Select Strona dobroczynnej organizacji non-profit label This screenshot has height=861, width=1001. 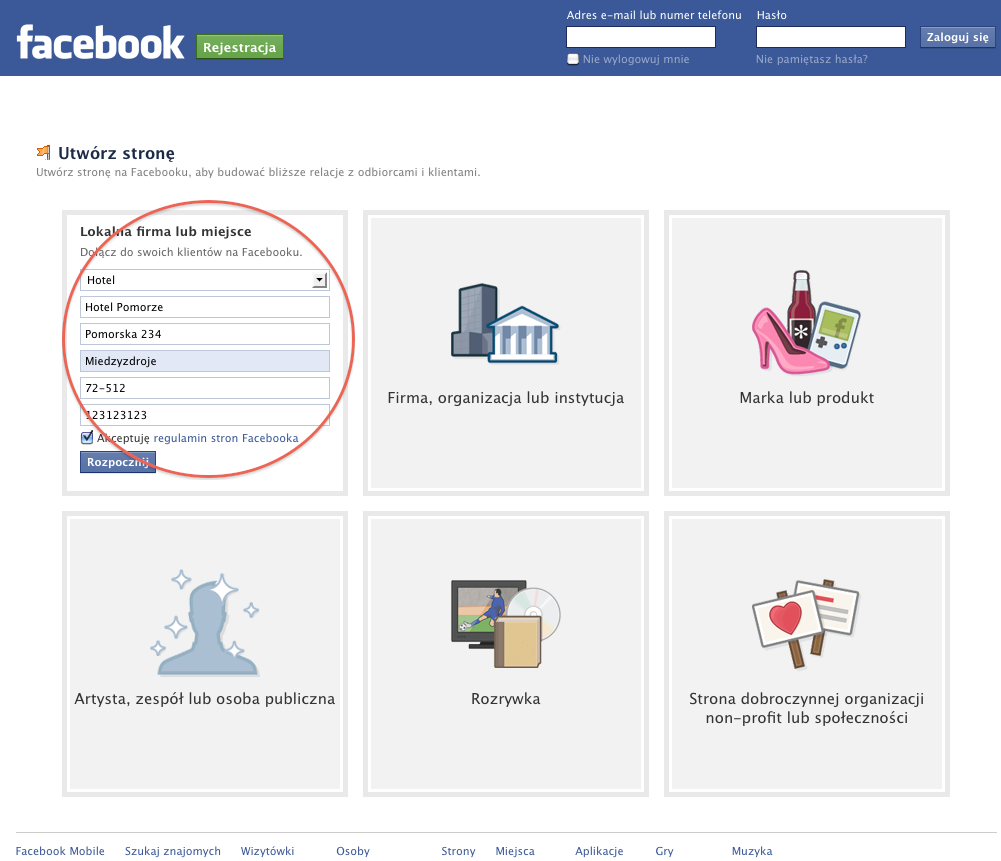click(806, 708)
